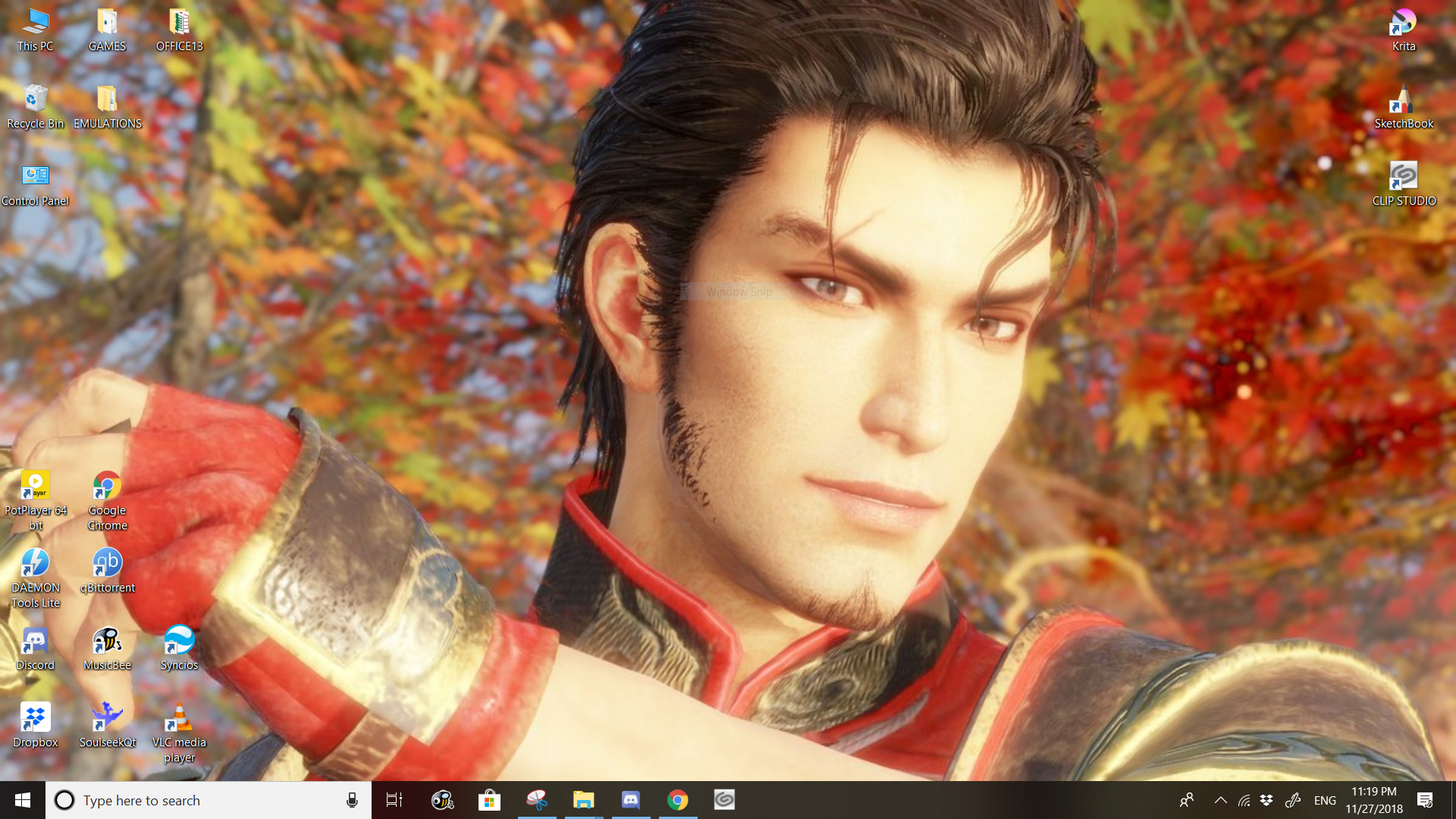Open the GAMES folder on desktop
1456x819 pixels.
point(107,30)
